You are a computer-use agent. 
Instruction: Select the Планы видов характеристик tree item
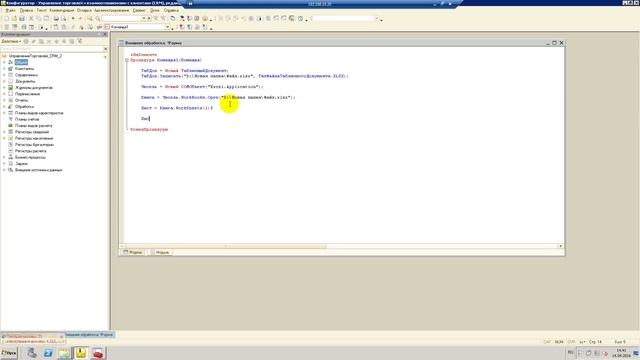[x=39, y=113]
